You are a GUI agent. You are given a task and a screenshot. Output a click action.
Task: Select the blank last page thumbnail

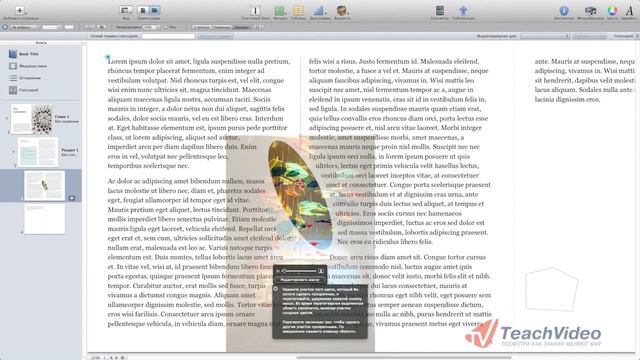pyautogui.click(x=44, y=219)
